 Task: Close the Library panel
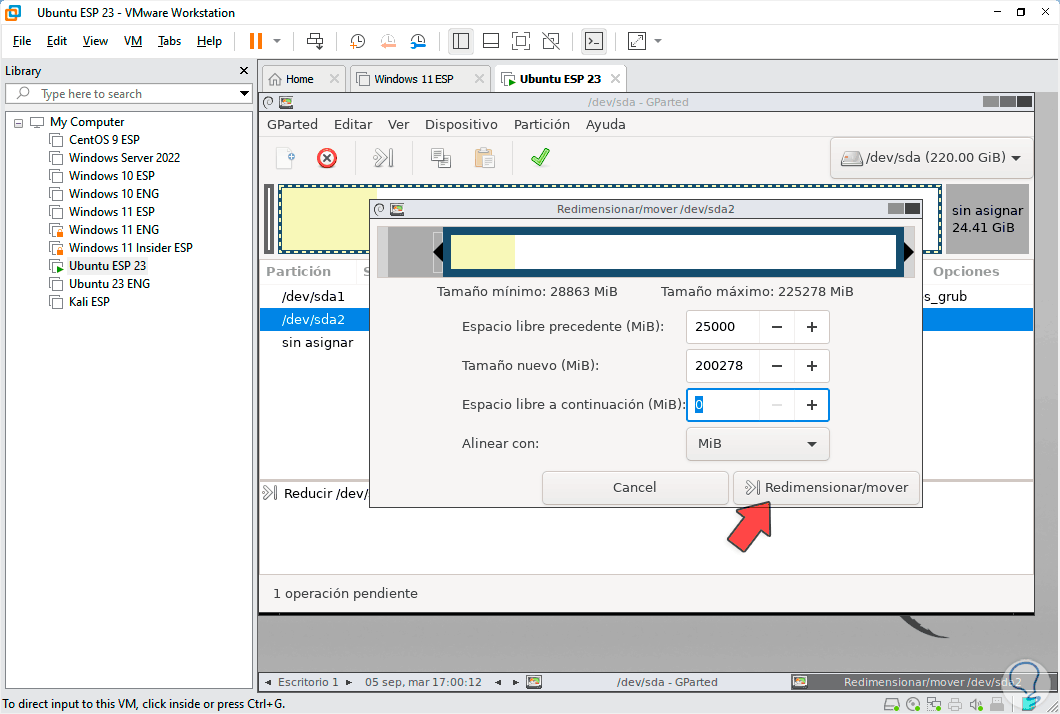click(x=244, y=71)
